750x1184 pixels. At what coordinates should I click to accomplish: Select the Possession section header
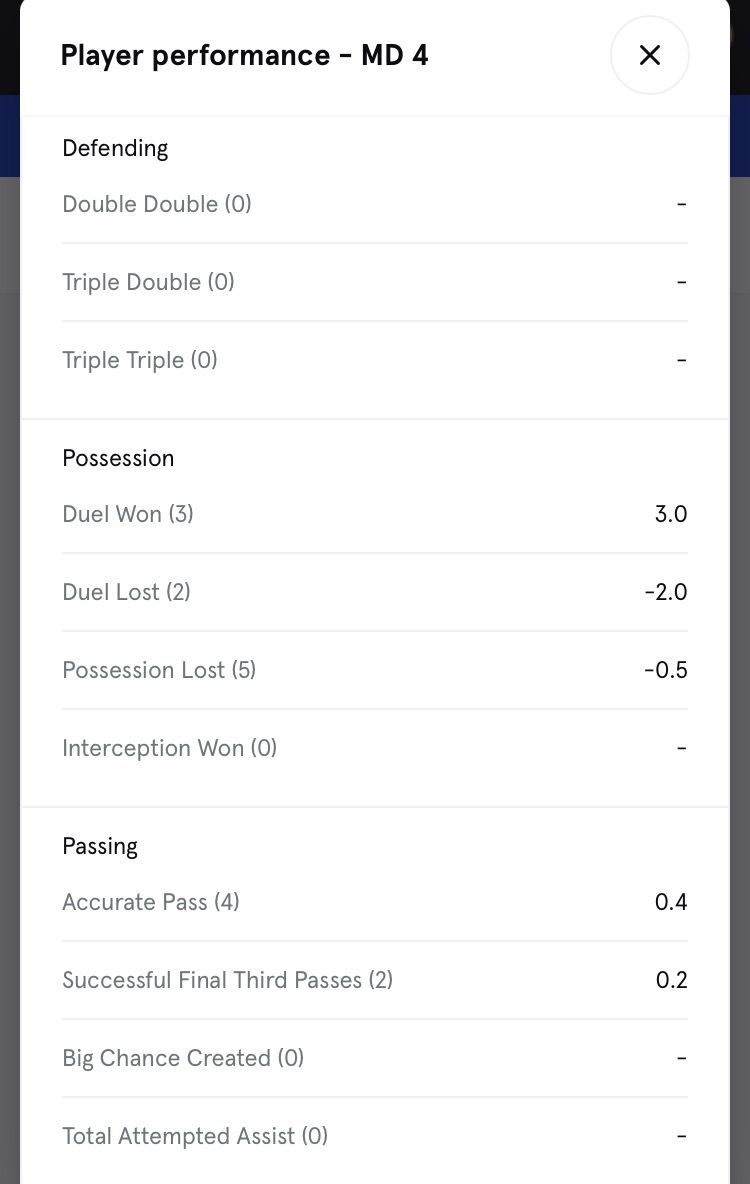coord(118,458)
